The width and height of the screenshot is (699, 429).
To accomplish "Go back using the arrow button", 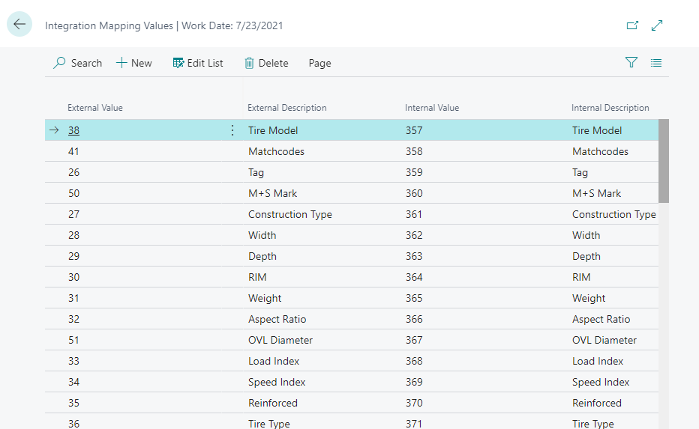I will click(19, 24).
